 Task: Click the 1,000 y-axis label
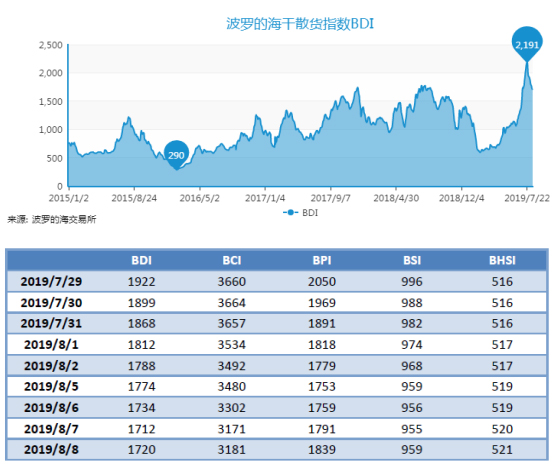51,130
